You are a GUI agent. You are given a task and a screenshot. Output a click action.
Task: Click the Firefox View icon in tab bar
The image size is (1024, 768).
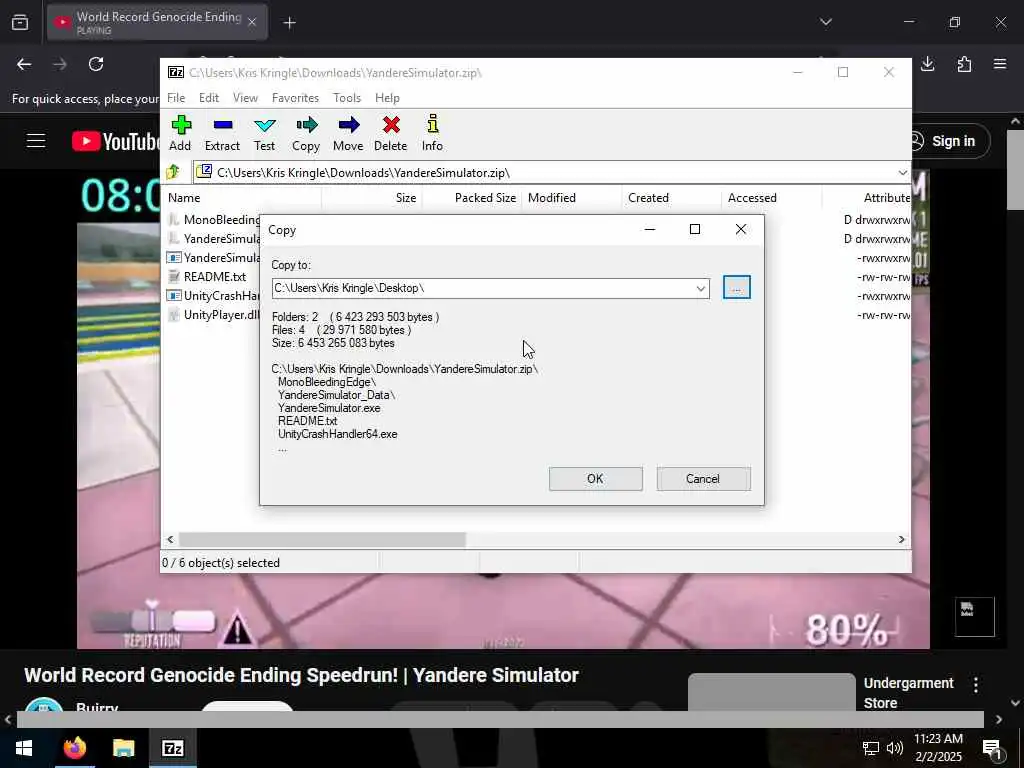pos(20,22)
